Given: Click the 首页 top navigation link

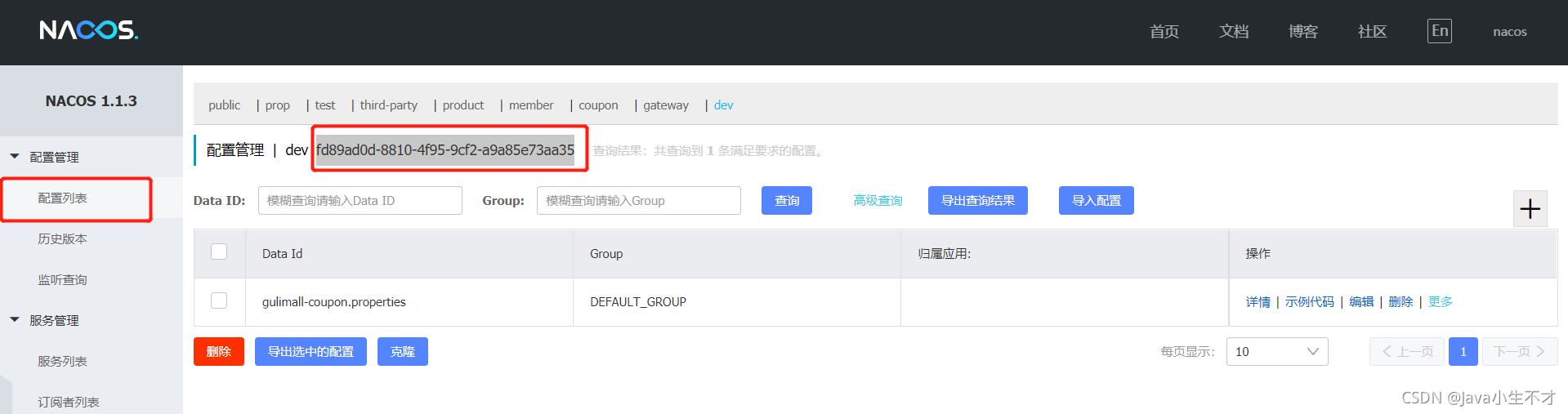Looking at the screenshot, I should pyautogui.click(x=1164, y=32).
